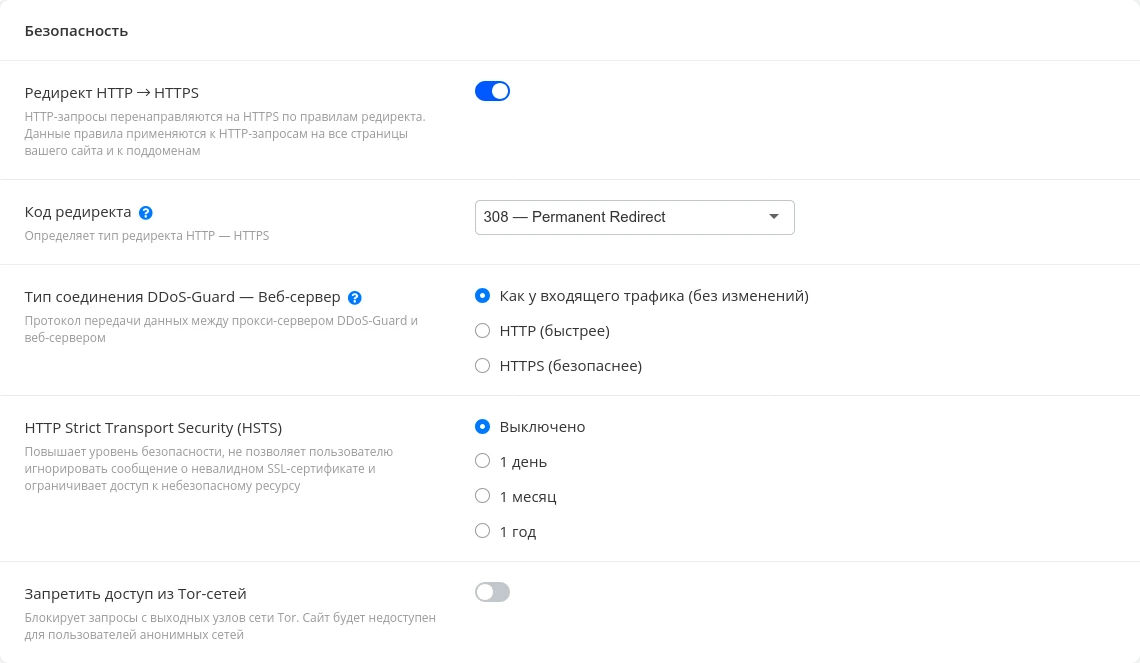This screenshot has height=663, width=1140.
Task: Open help icon next to Тип соединения DDoS-Guard
Action: point(355,298)
